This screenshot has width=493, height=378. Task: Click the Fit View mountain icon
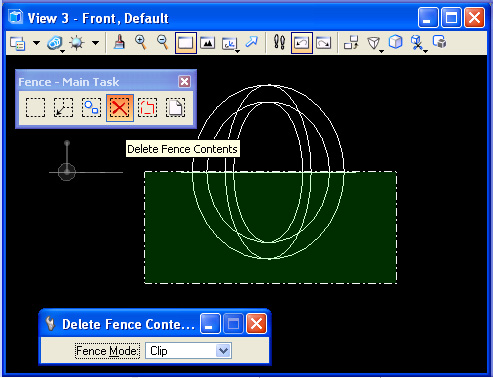pyautogui.click(x=207, y=43)
